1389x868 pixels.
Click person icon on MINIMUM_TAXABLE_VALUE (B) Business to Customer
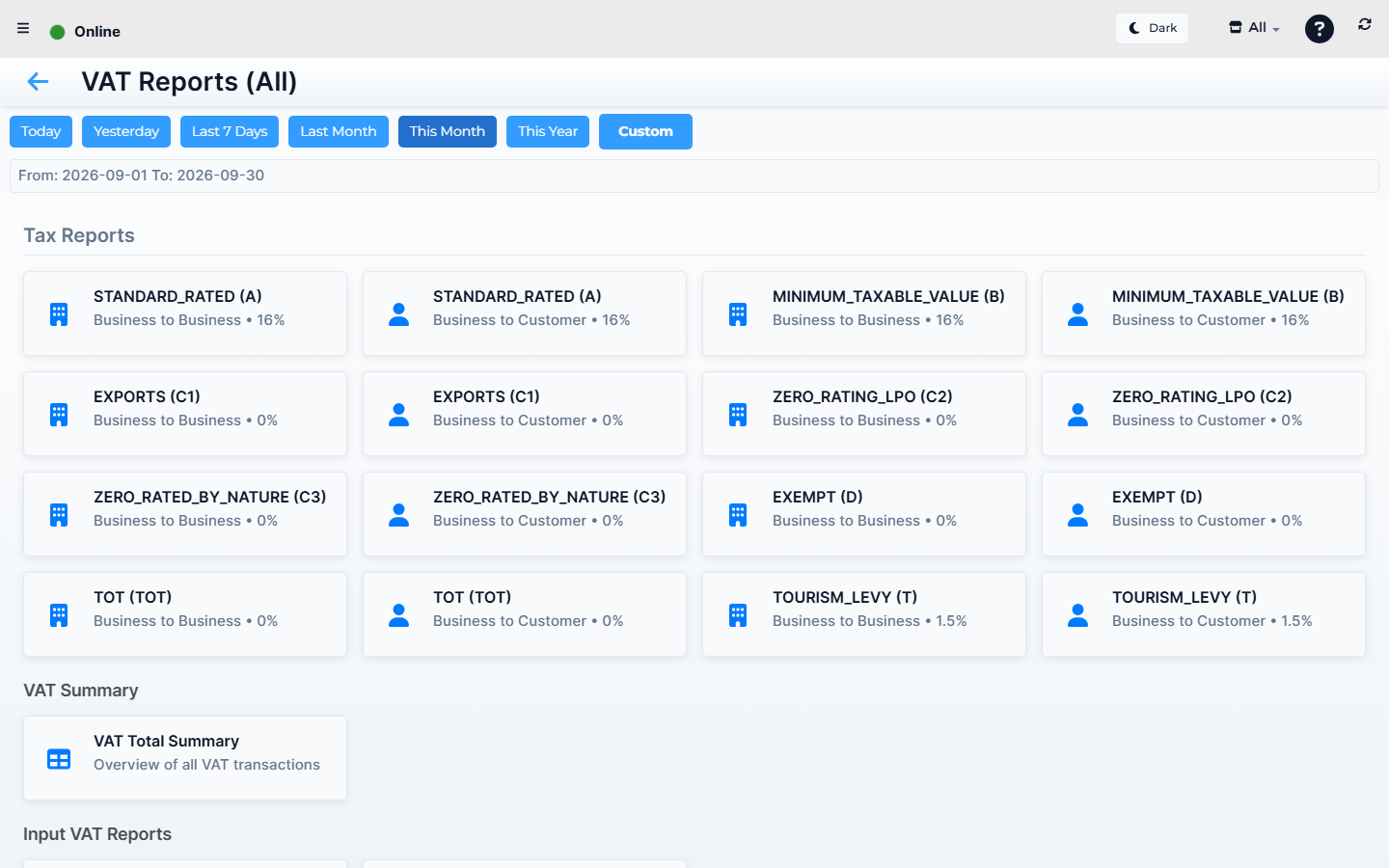coord(1077,314)
